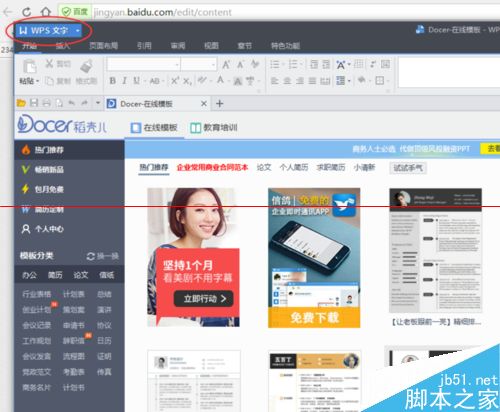This screenshot has width=500, height=412.
Task: Switch to the 审阅 ribbon tab
Action: click(178, 46)
